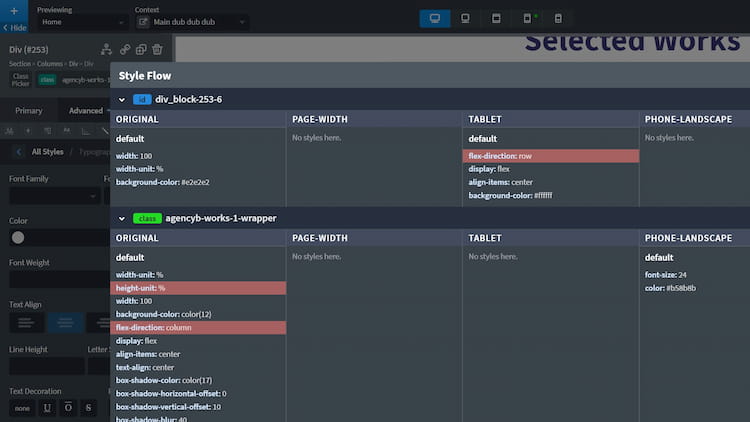Click the Context edit icon beside Main dub dub dub

143,22
